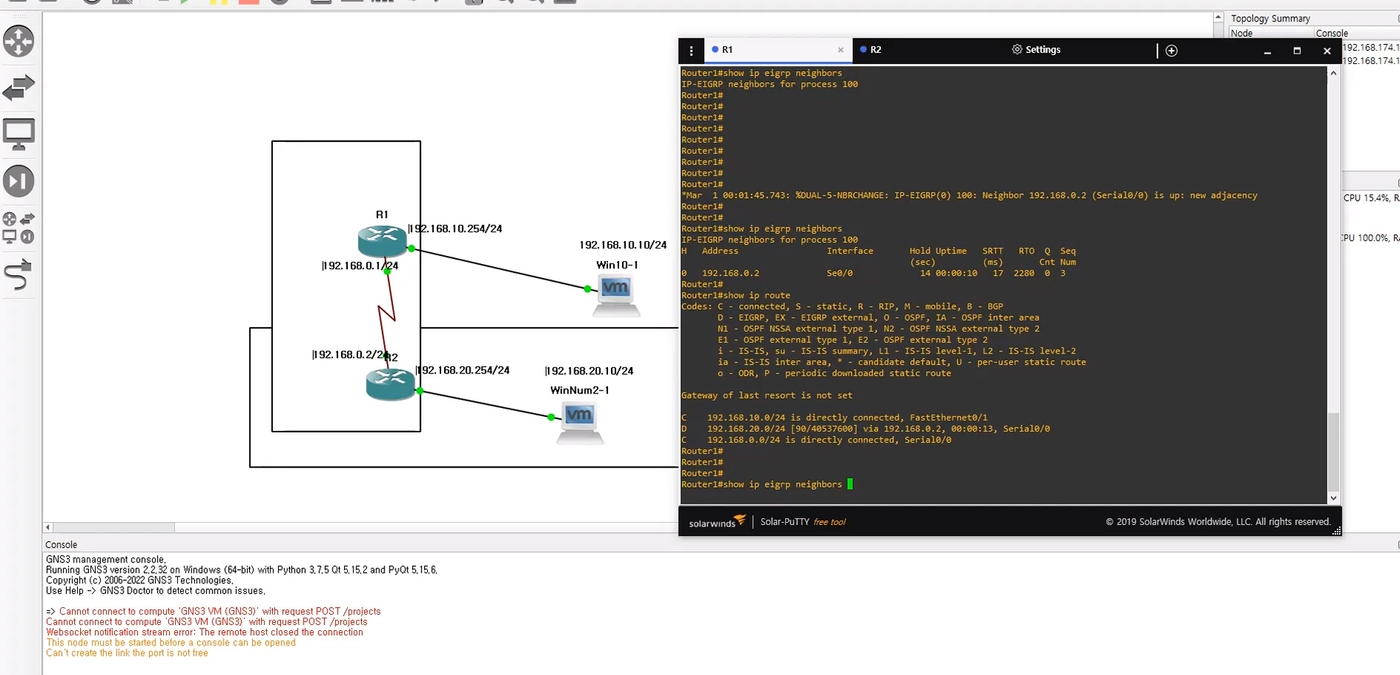
Task: Click the 192.168.0.2/24 interface label
Action: coord(350,354)
